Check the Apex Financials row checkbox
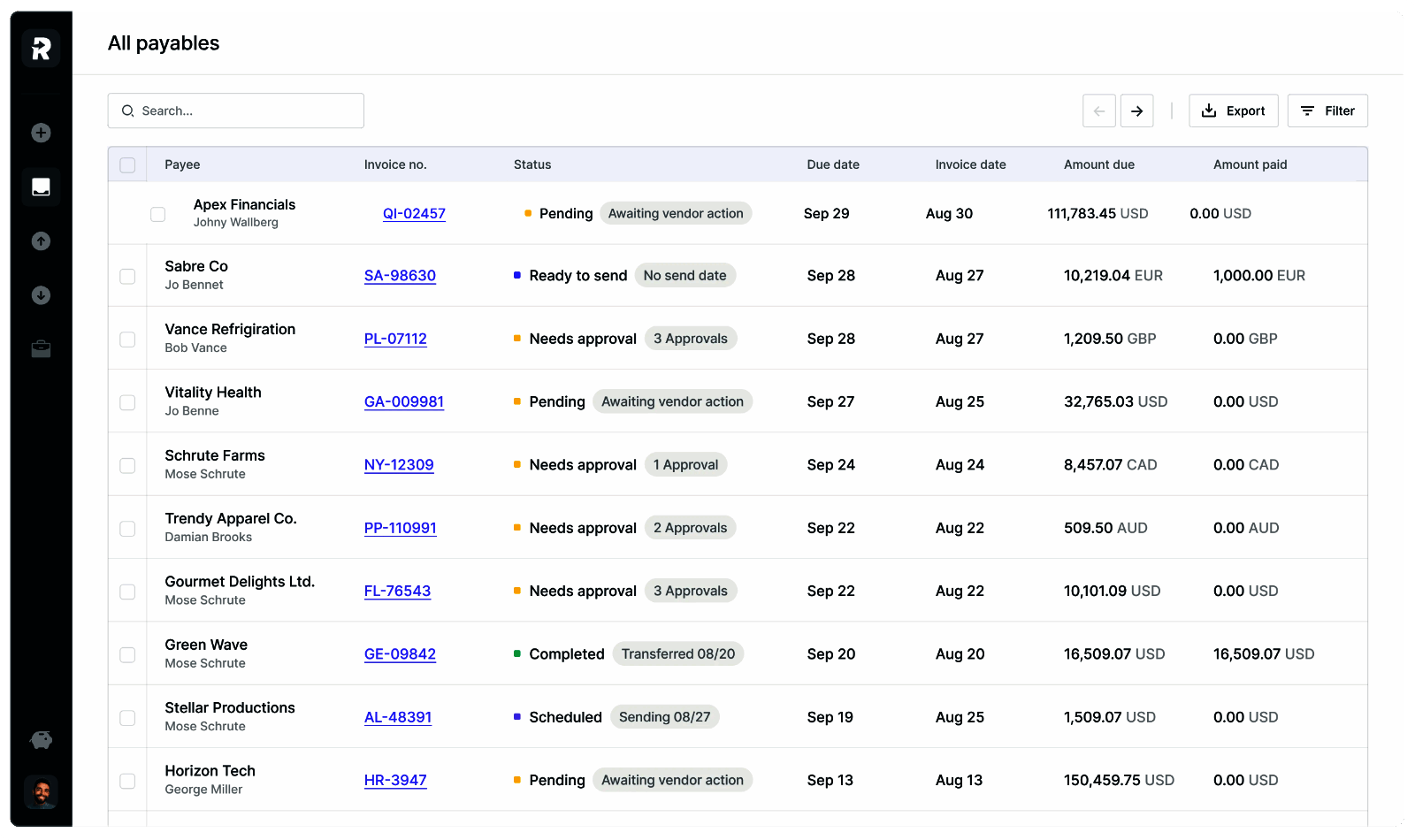Image resolution: width=1415 pixels, height=840 pixels. pyautogui.click(x=157, y=214)
